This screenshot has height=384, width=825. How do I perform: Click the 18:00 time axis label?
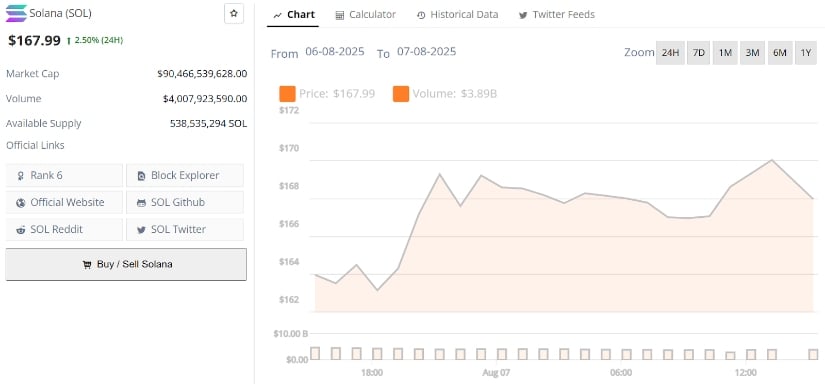click(372, 372)
